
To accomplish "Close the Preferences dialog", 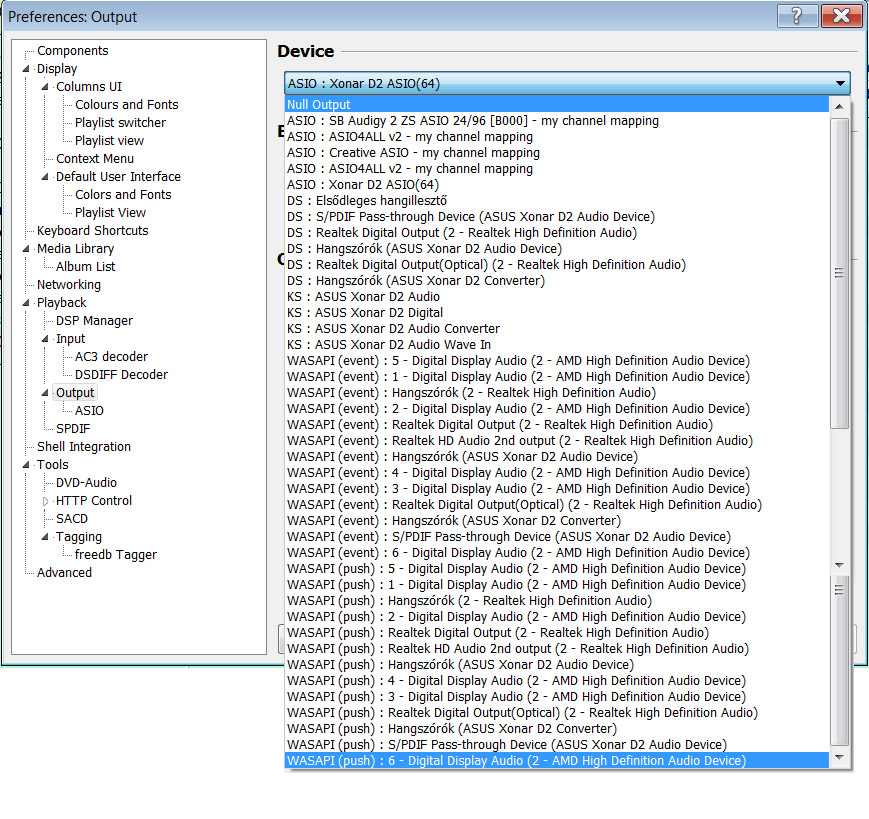I will tap(841, 16).
